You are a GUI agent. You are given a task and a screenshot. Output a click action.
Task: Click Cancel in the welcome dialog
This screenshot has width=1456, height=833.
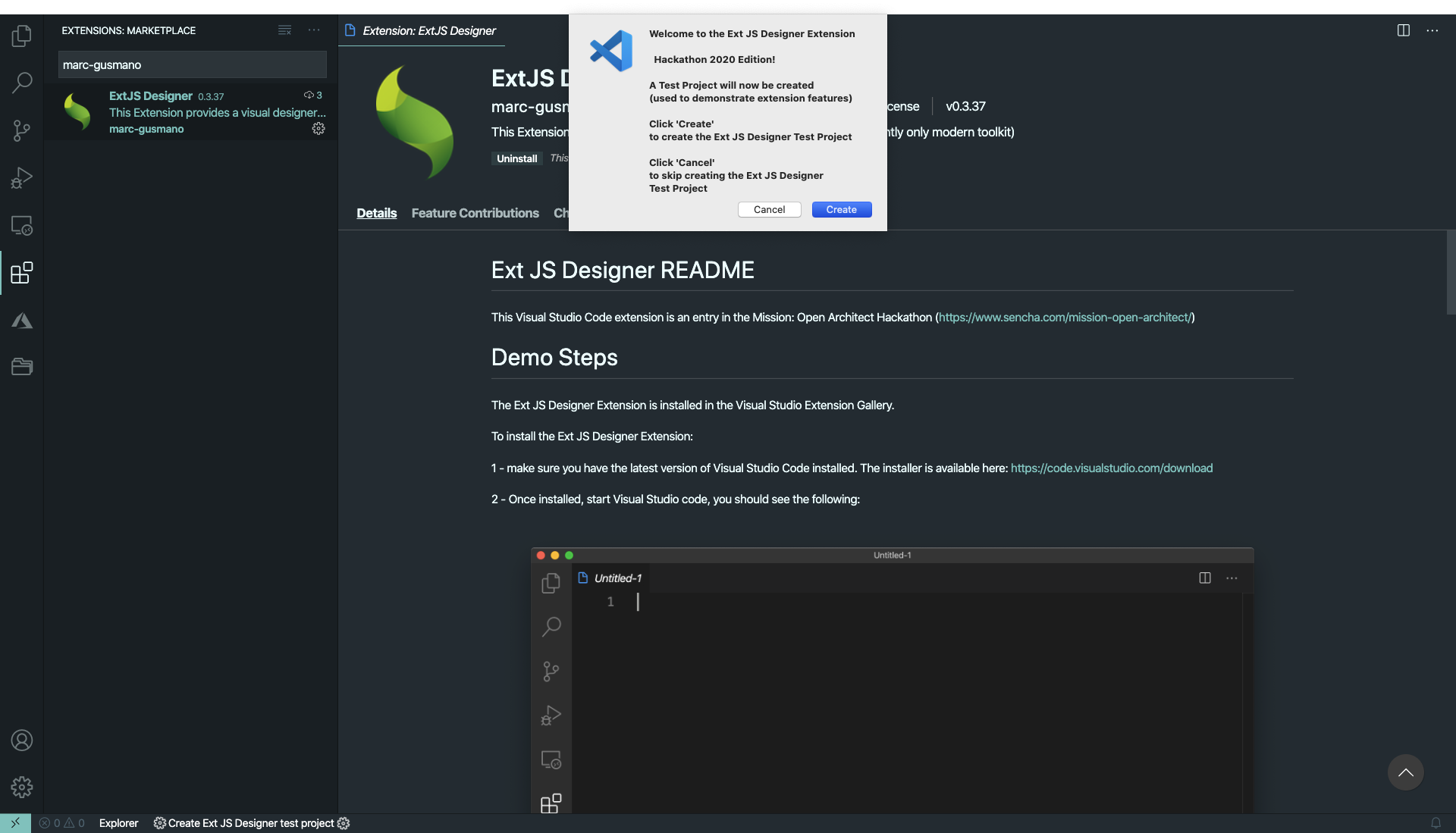click(769, 210)
